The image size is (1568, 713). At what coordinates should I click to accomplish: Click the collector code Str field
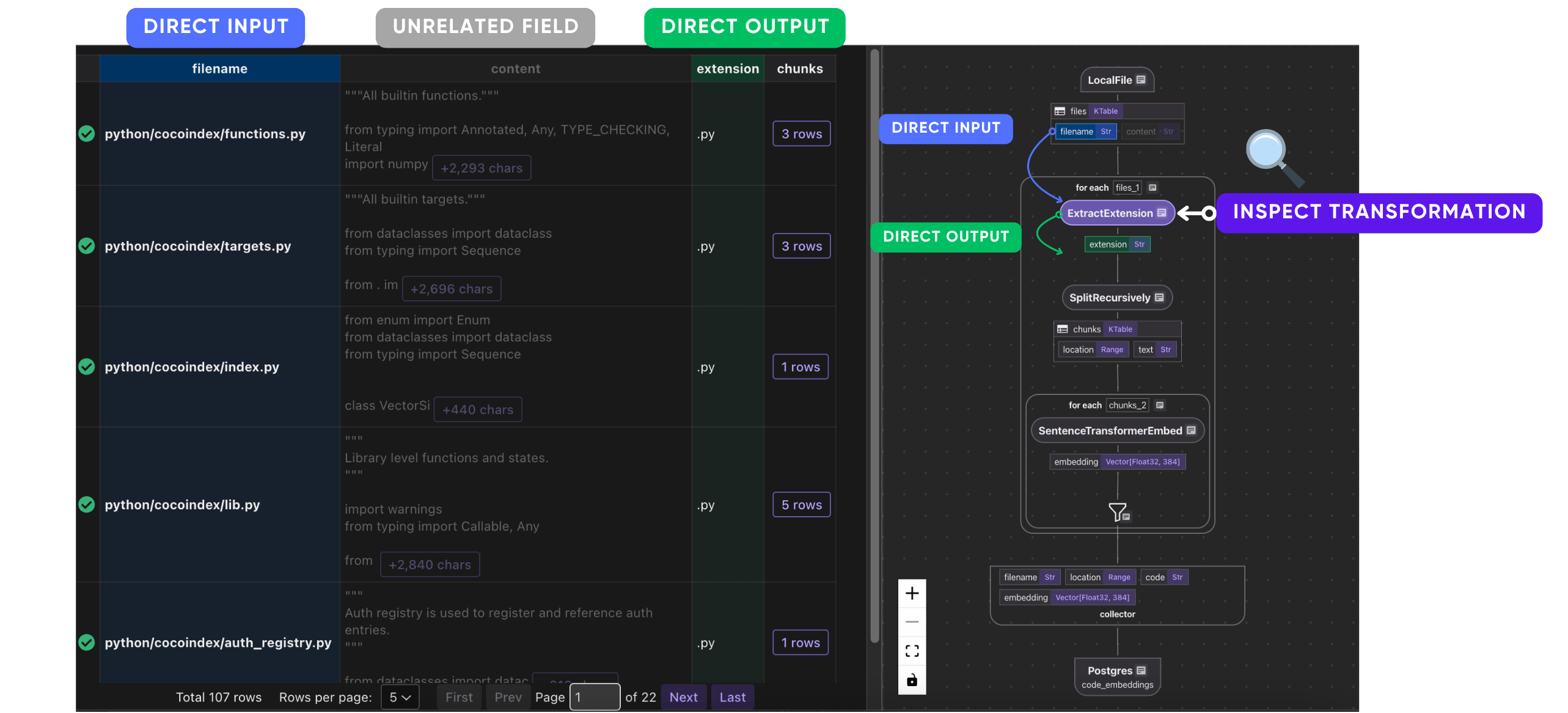point(1164,577)
